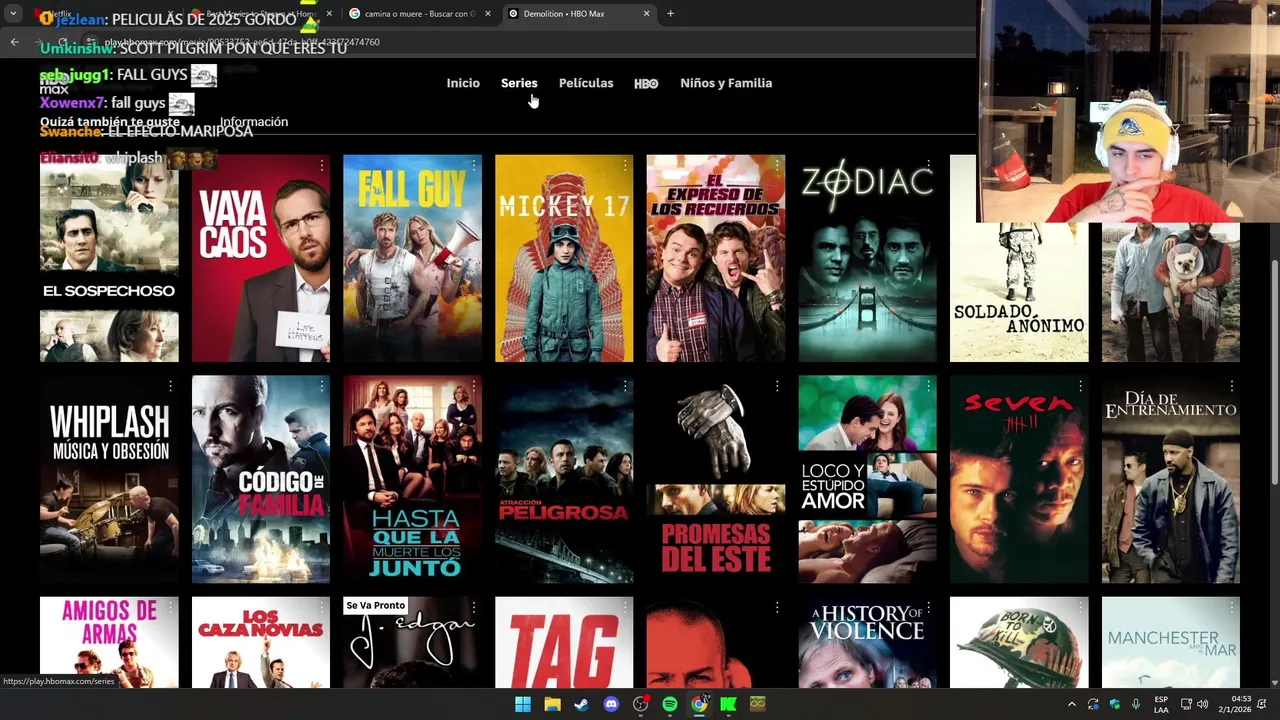The image size is (1280, 720).
Task: Open Código de Familia poster
Action: tap(260, 479)
